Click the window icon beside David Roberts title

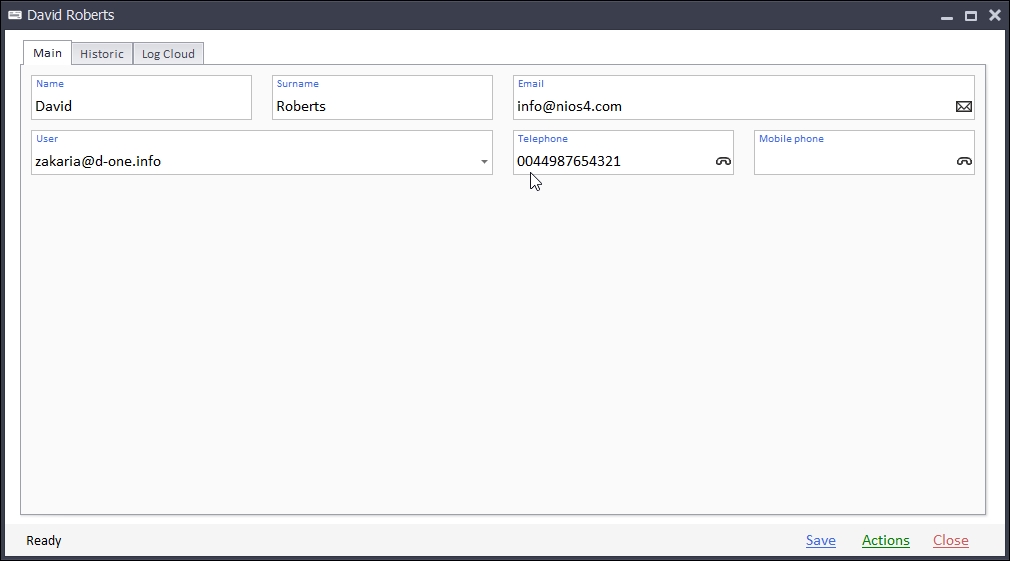pyautogui.click(x=15, y=16)
